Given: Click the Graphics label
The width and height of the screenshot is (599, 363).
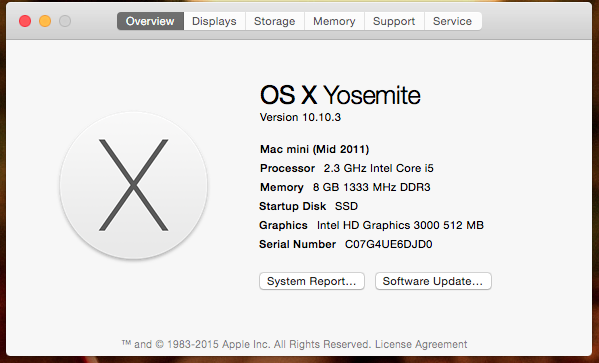Looking at the screenshot, I should [x=283, y=225].
